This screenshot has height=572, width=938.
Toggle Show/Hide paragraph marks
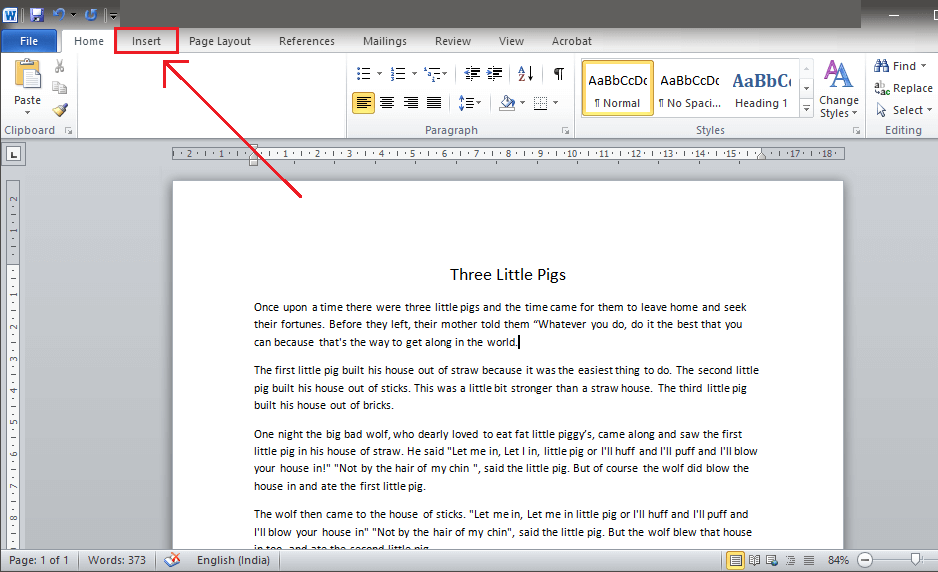click(x=558, y=74)
